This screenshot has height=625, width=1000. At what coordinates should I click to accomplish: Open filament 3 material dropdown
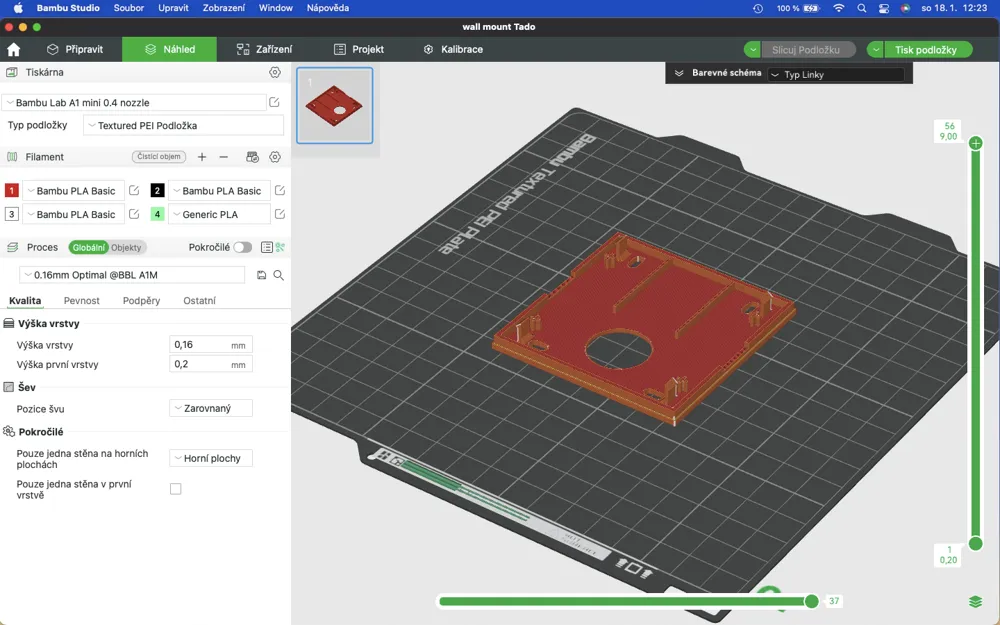pyautogui.click(x=73, y=214)
